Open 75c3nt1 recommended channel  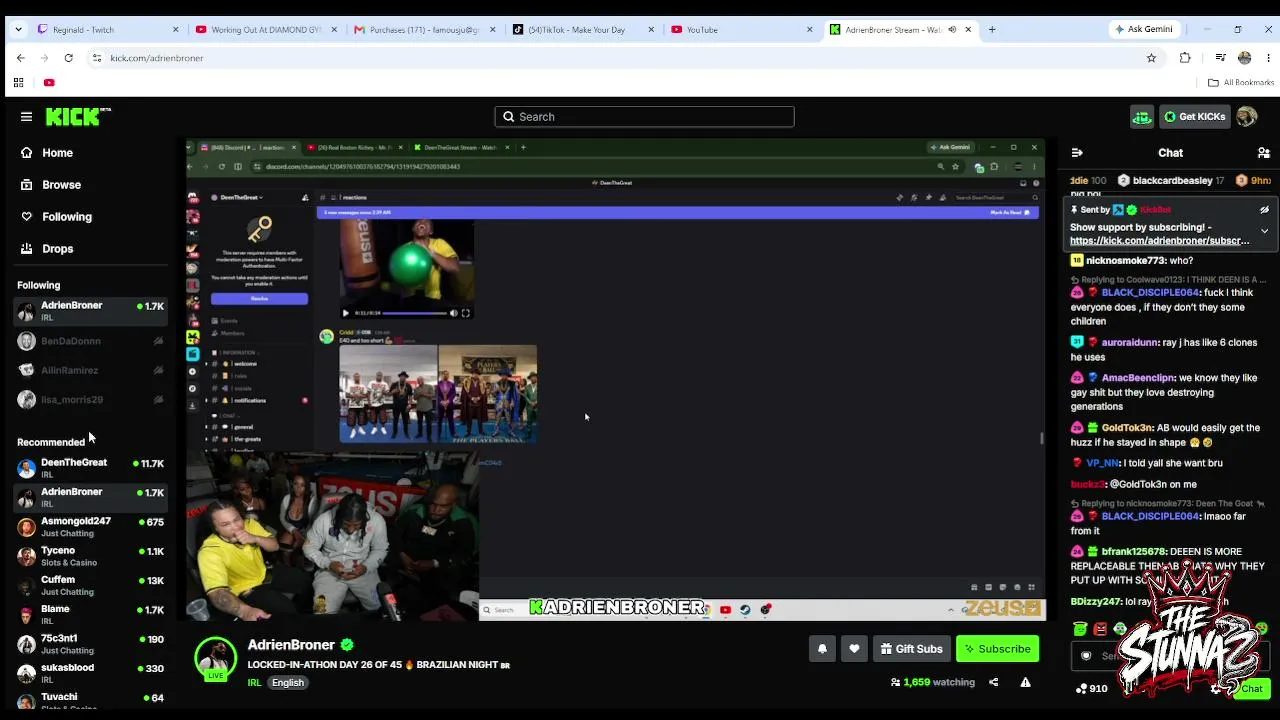point(90,644)
